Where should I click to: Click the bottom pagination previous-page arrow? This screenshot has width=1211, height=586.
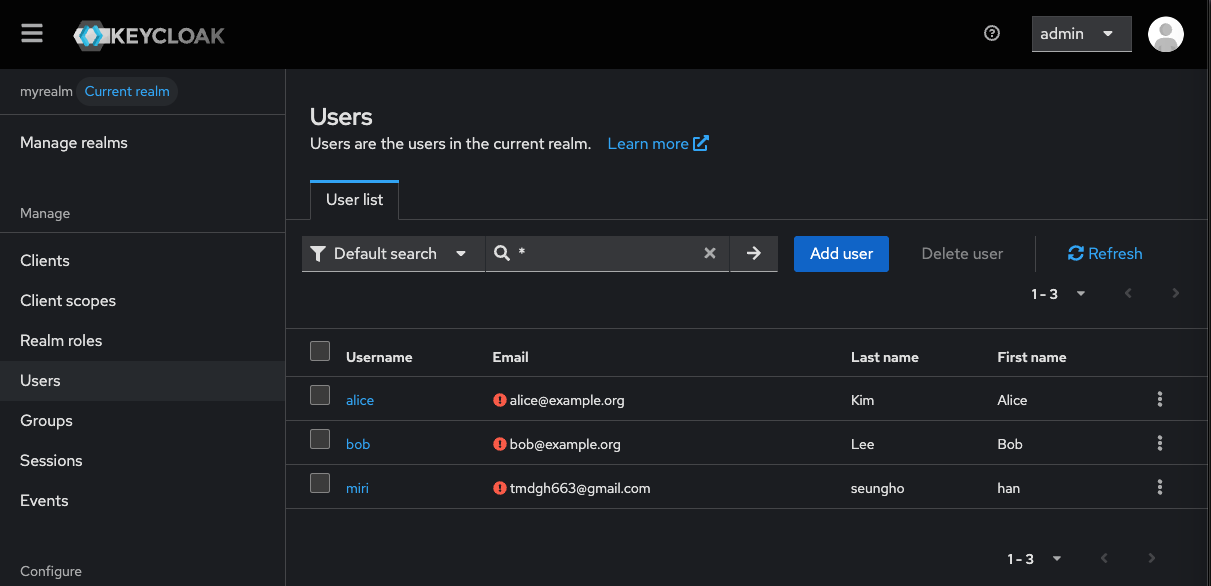tap(1104, 558)
